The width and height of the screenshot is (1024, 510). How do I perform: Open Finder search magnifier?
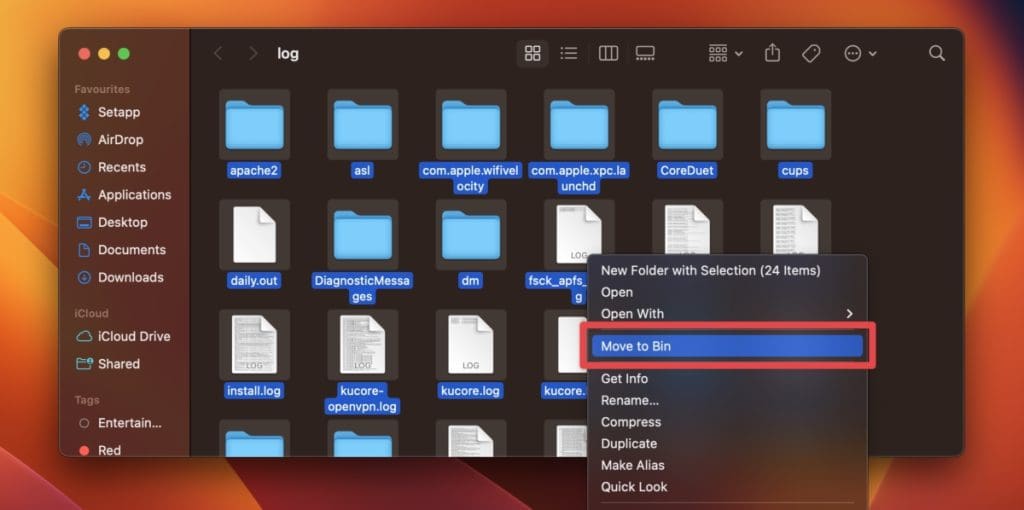pyautogui.click(x=936, y=53)
